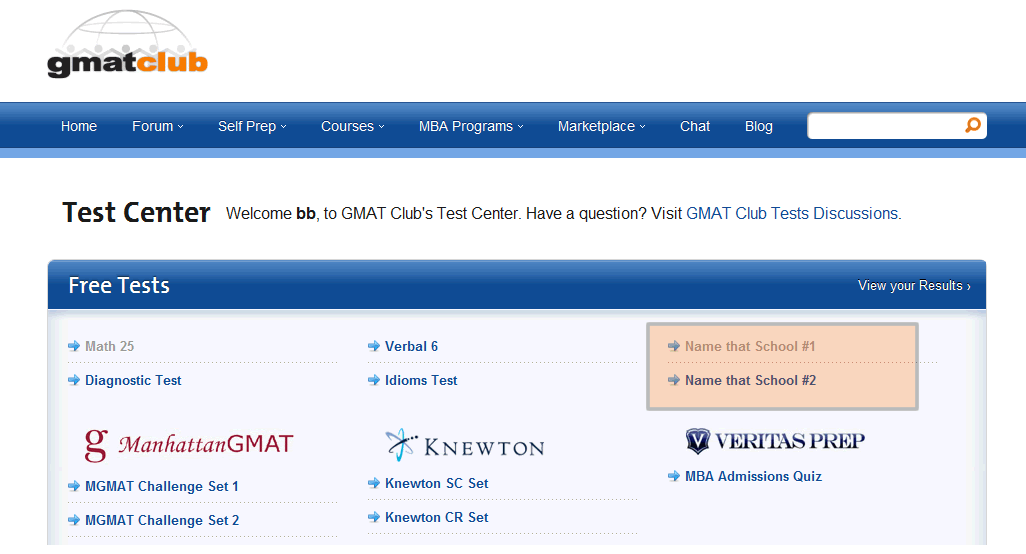Open GMAT Club Tests Discussions link
The image size is (1026, 554).
pyautogui.click(x=793, y=213)
